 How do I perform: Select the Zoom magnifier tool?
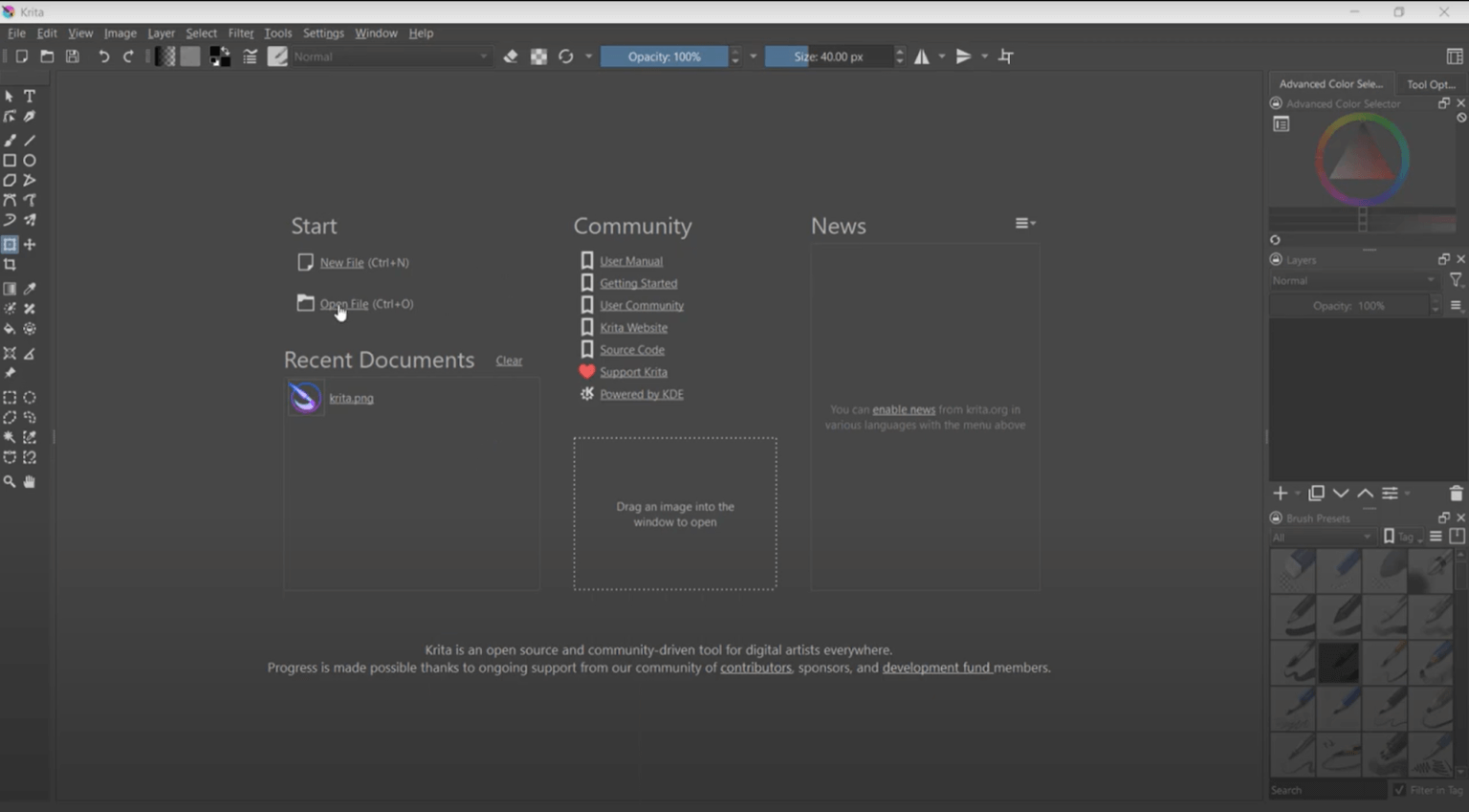pyautogui.click(x=10, y=482)
